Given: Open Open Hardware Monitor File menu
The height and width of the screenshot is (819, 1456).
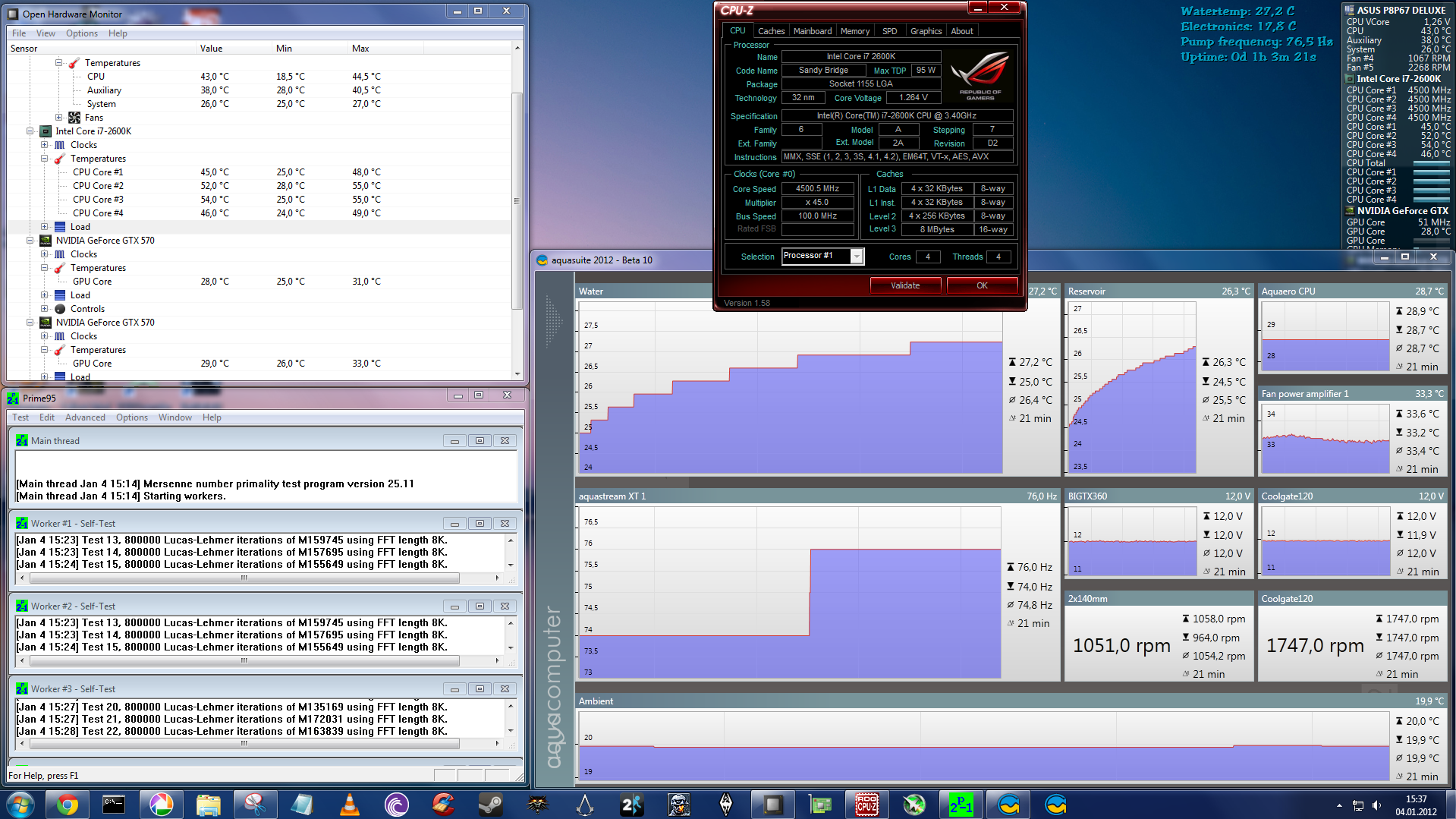Looking at the screenshot, I should pos(19,33).
